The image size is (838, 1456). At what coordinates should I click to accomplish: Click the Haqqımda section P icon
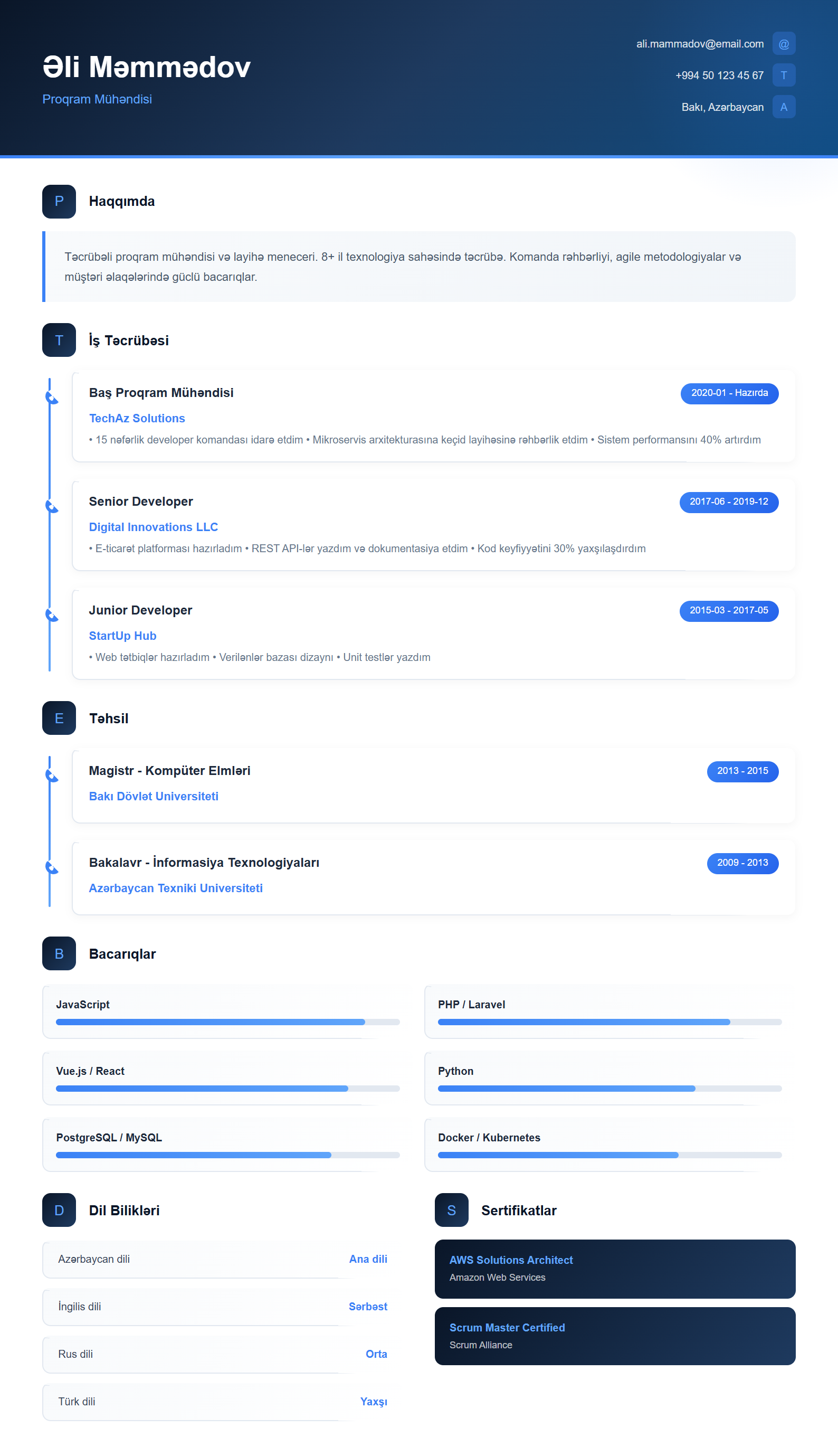click(x=59, y=202)
